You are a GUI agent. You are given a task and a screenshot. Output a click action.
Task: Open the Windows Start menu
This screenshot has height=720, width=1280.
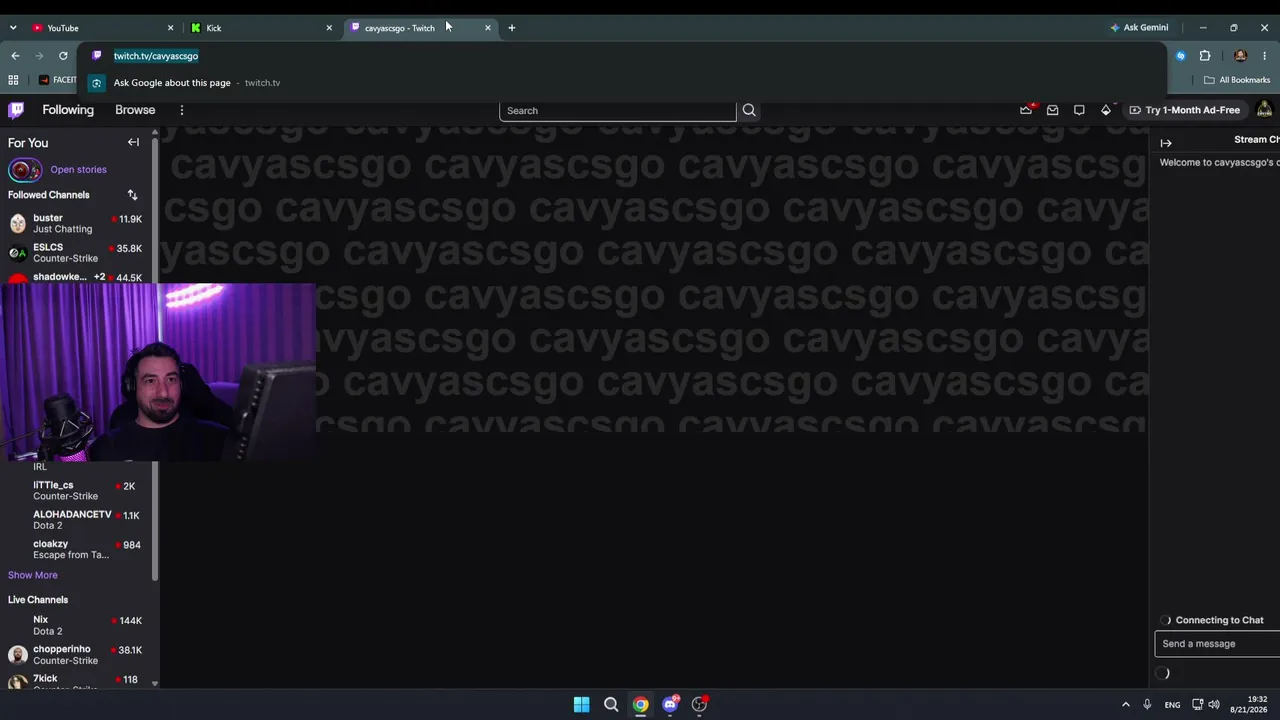[581, 704]
